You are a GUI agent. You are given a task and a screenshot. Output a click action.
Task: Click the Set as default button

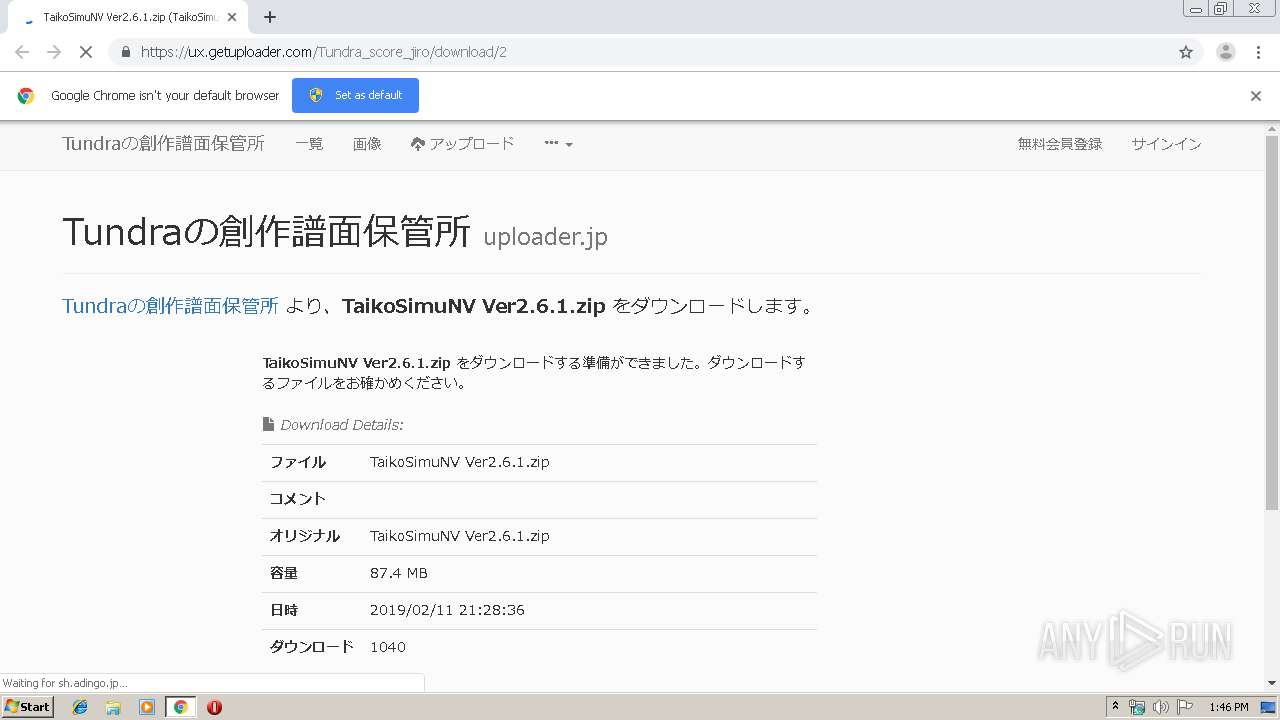355,95
